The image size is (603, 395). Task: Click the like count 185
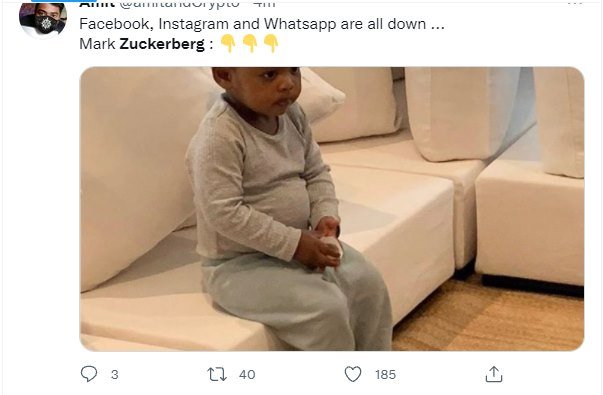pos(385,375)
